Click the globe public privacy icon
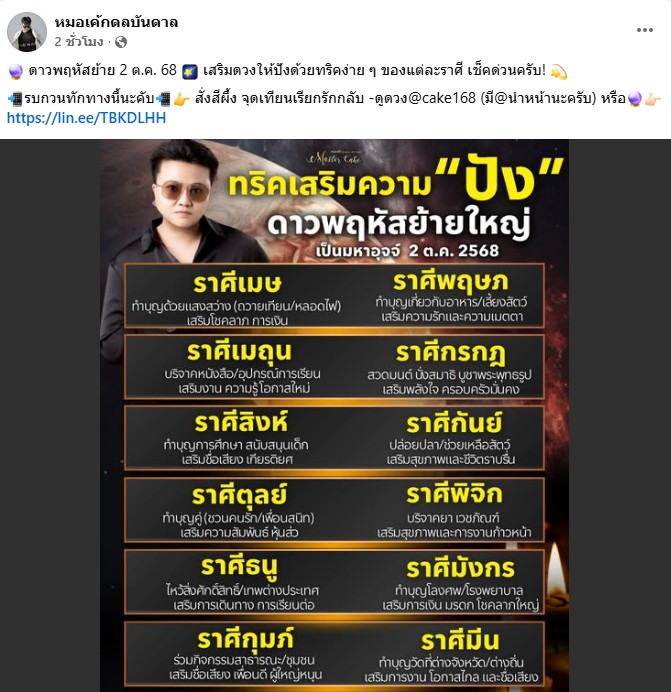 tap(121, 42)
